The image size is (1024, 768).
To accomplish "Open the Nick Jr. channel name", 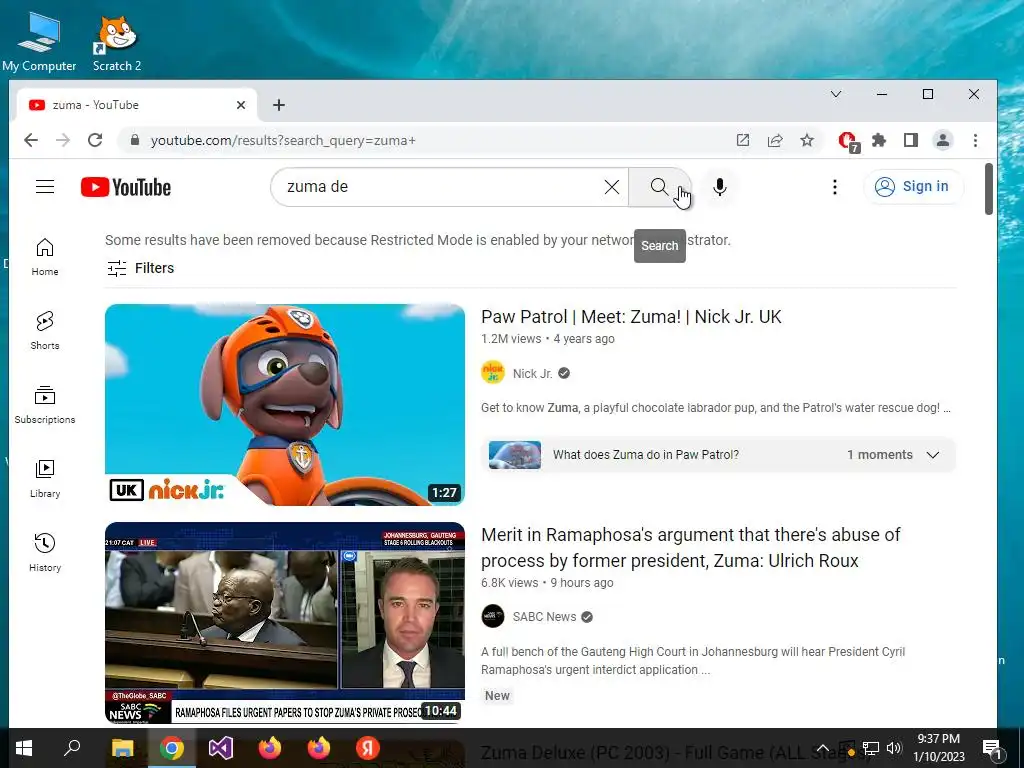I will (532, 374).
